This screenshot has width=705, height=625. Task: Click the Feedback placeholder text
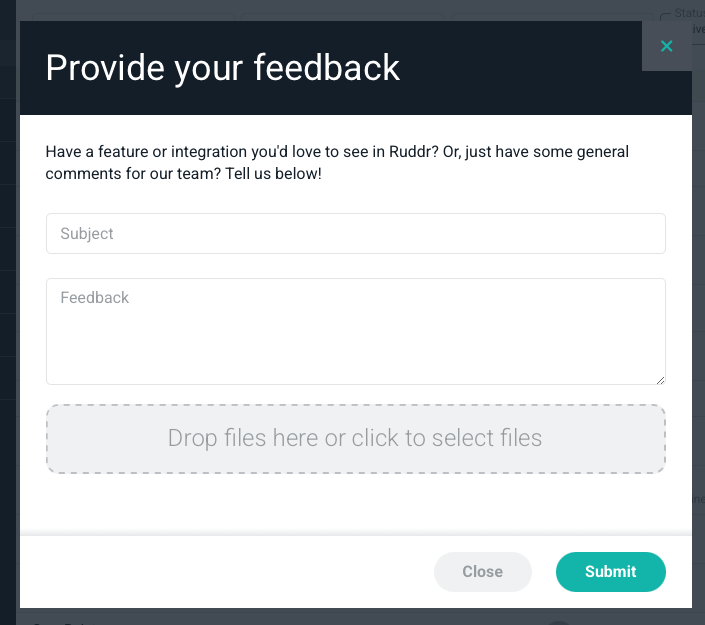click(95, 297)
